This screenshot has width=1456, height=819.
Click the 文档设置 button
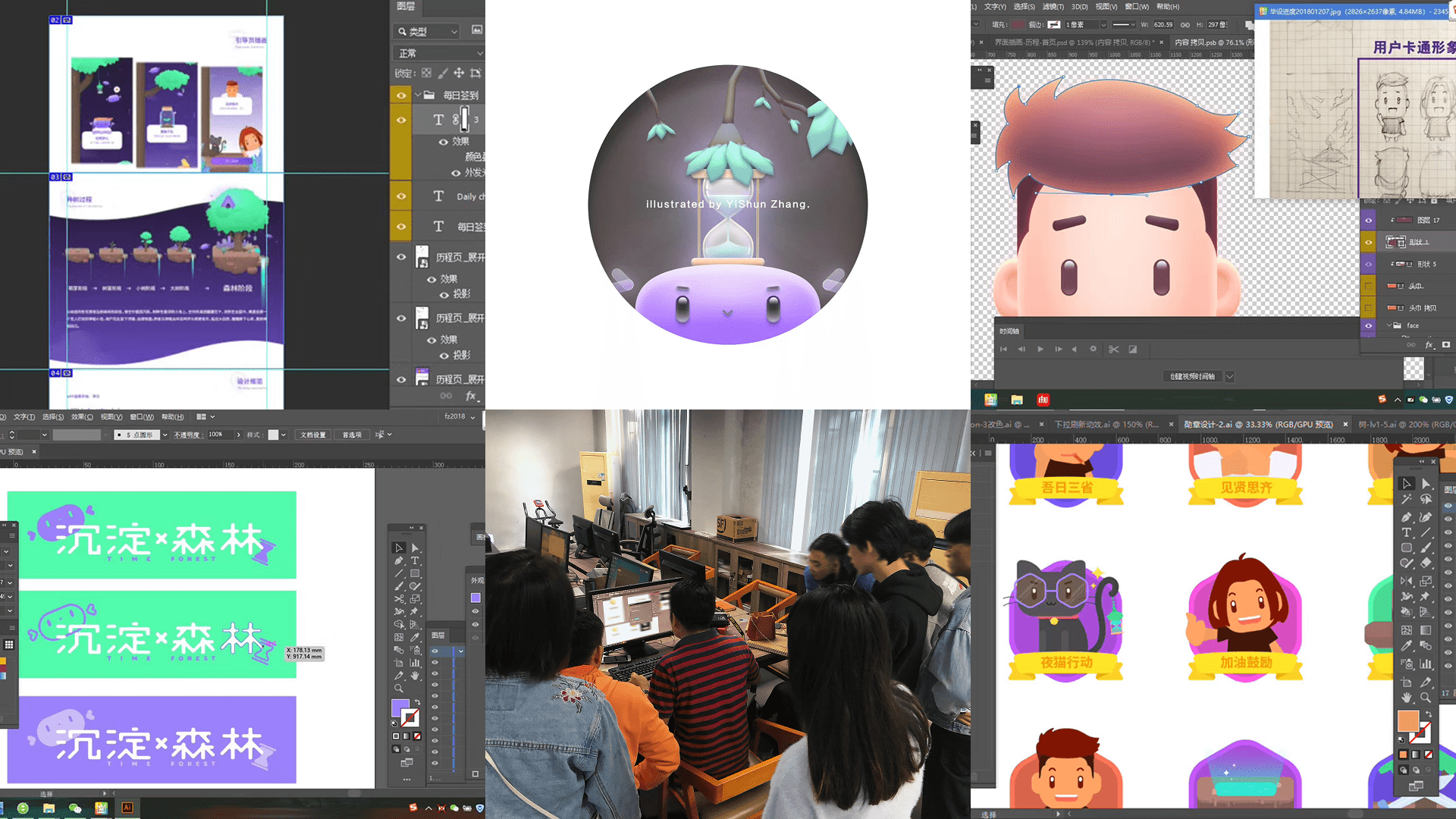pos(312,435)
